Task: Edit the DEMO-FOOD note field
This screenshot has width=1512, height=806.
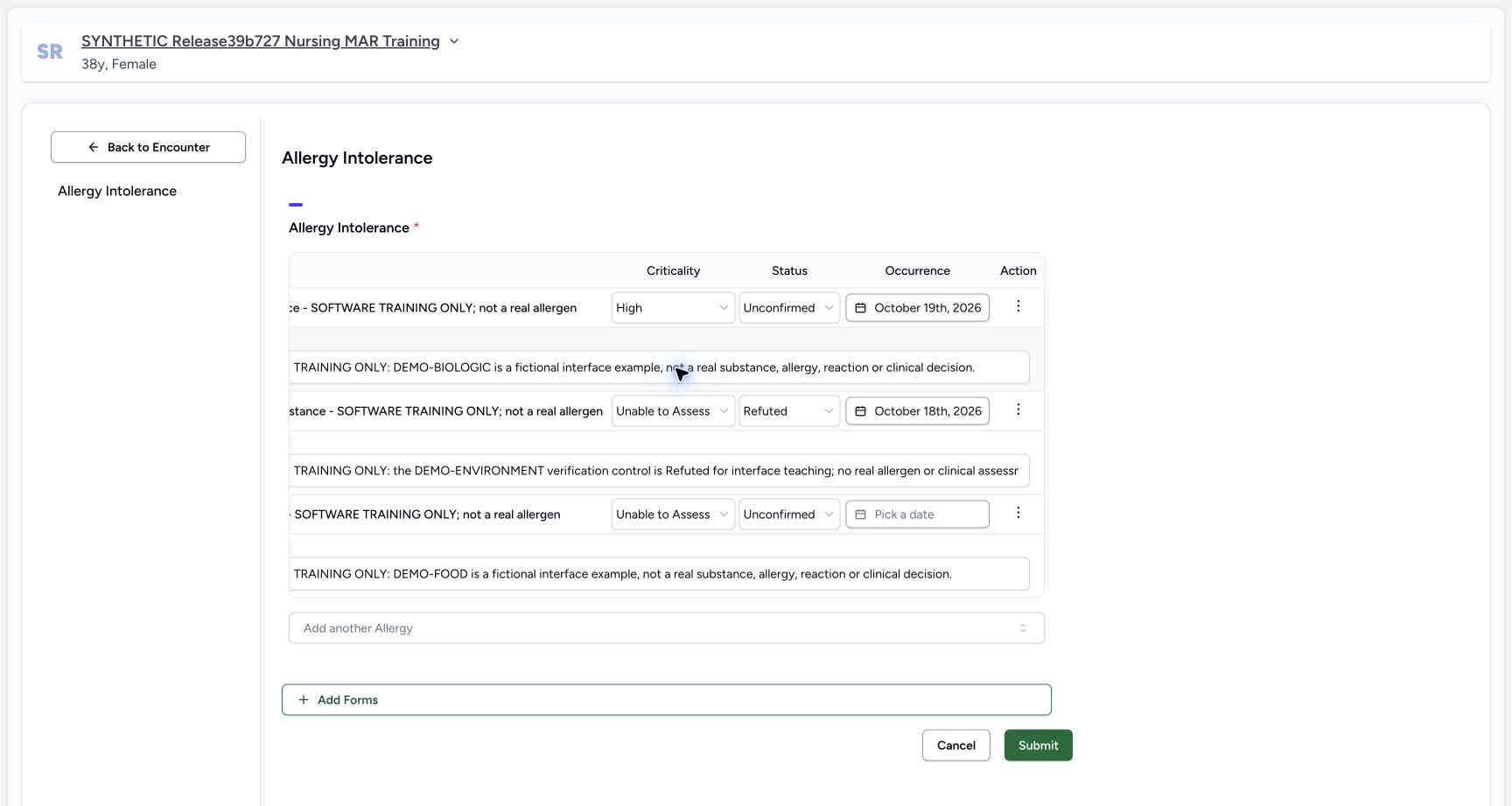Action: pyautogui.click(x=659, y=574)
